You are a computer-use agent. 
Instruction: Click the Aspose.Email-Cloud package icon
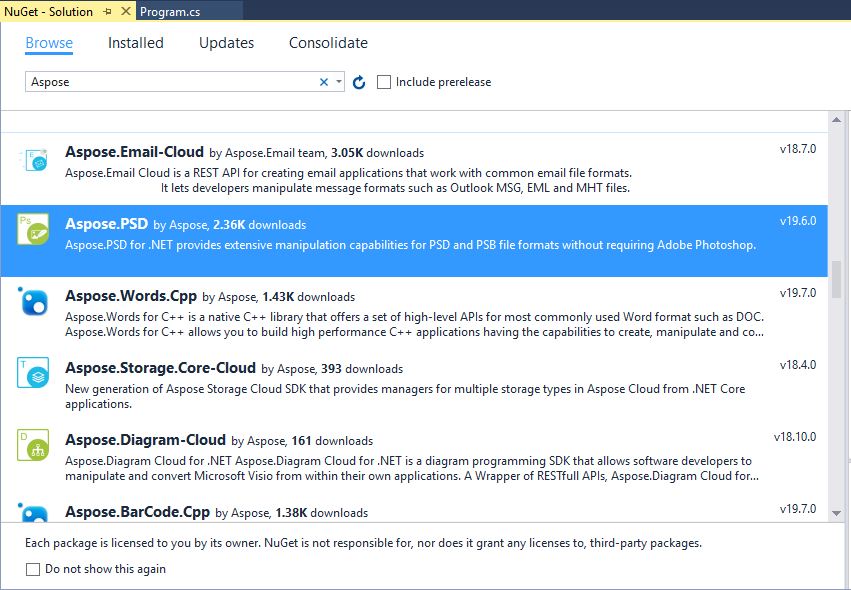[x=34, y=160]
